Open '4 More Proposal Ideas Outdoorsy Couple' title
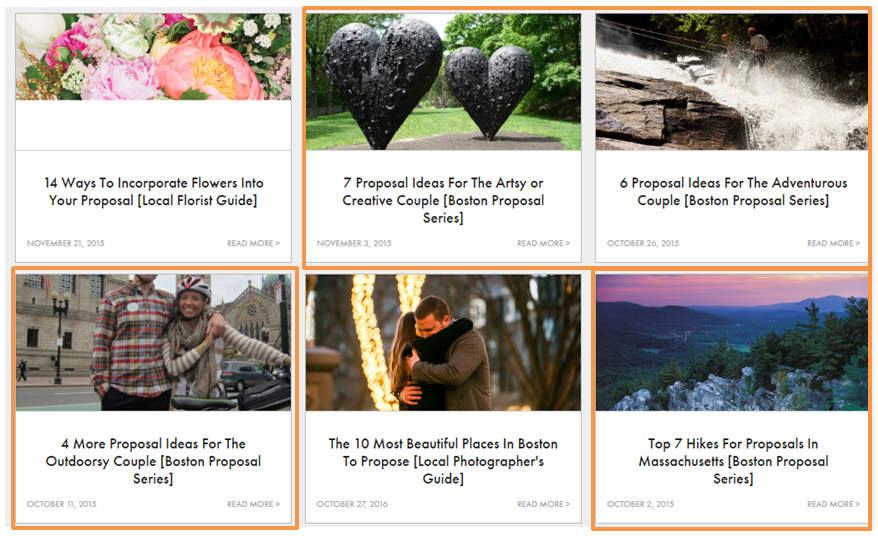 click(x=153, y=461)
